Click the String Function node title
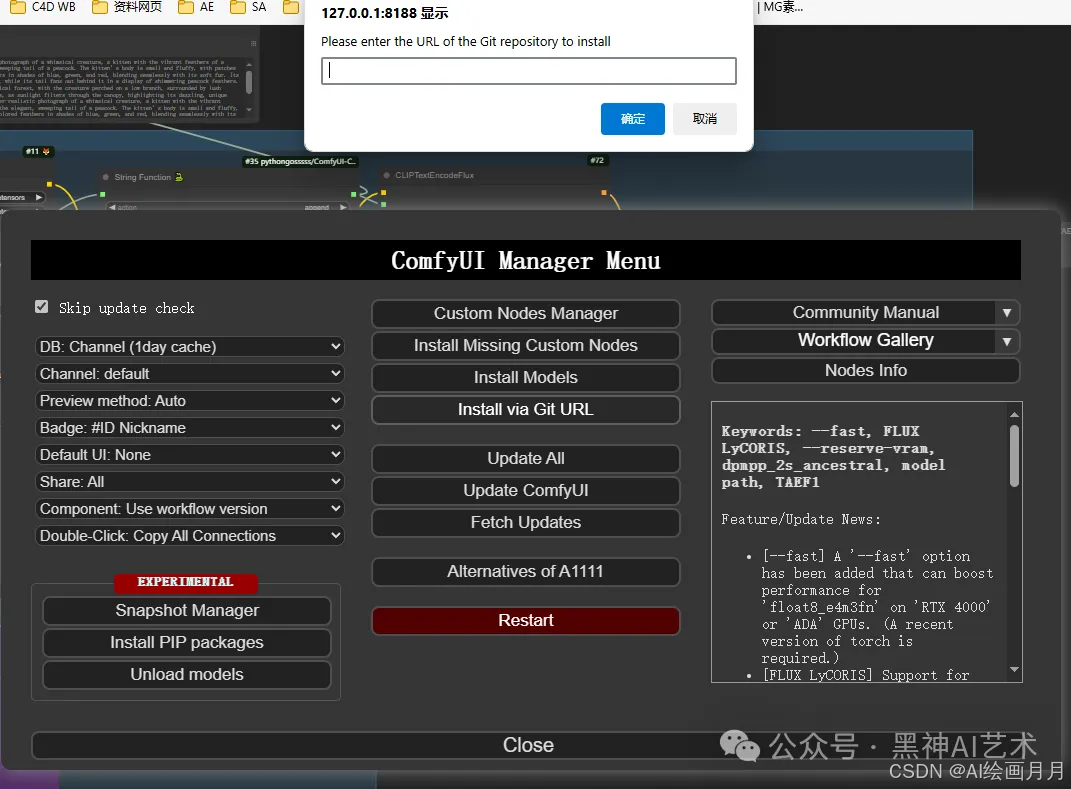 [142, 177]
